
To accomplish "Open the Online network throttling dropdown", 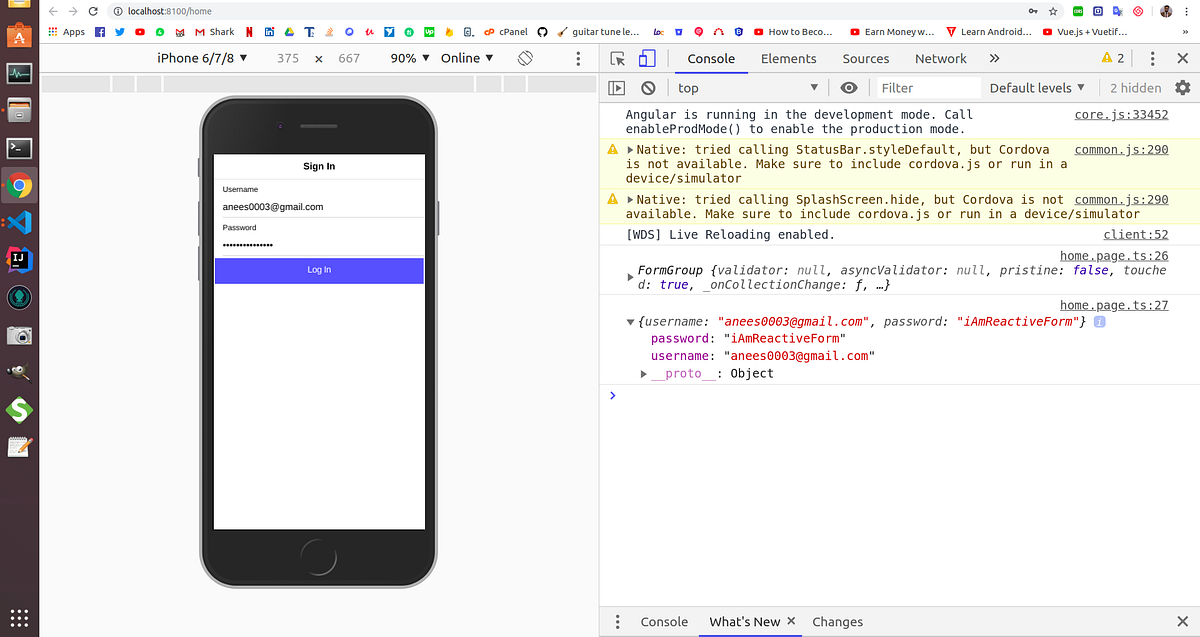I will tap(464, 58).
